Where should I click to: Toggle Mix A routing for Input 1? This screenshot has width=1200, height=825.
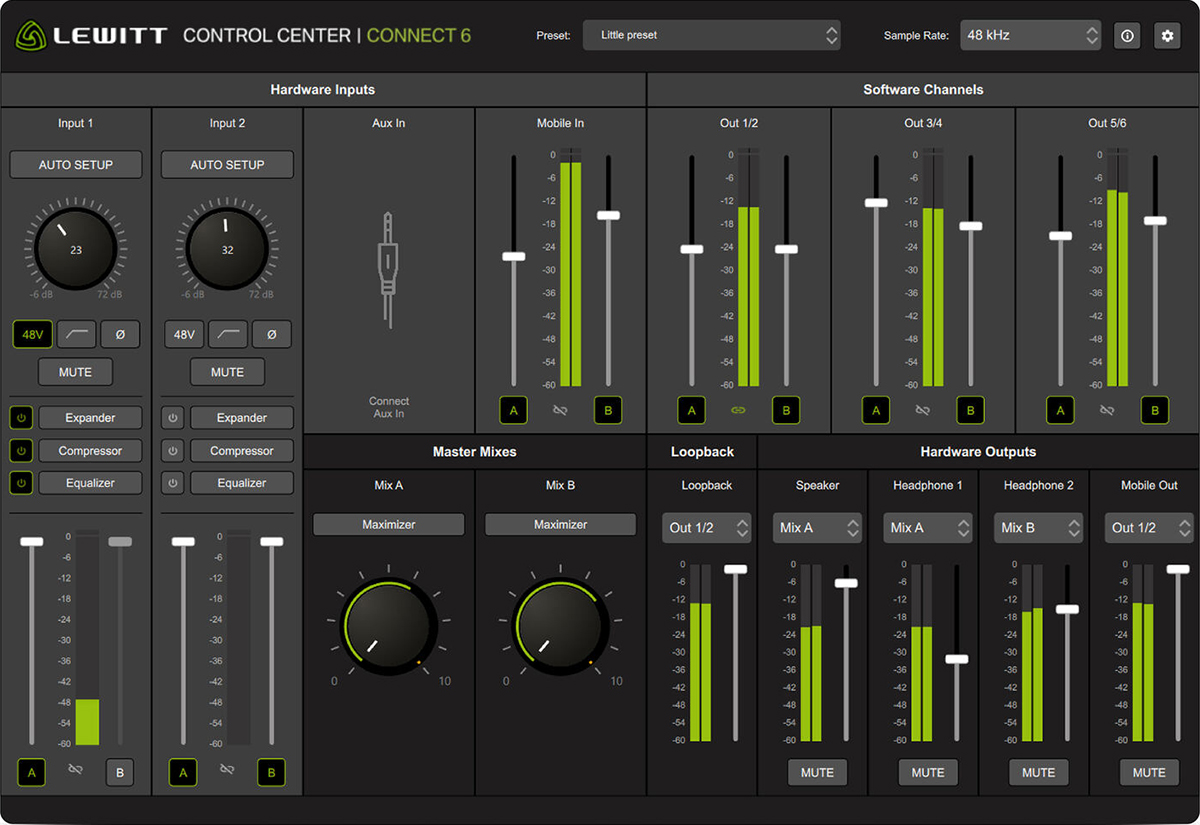tap(31, 772)
